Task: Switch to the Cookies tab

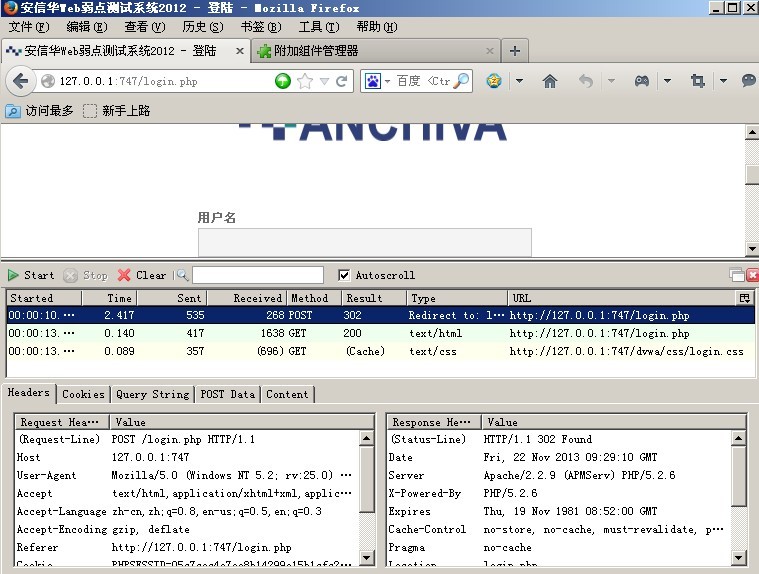Action: pos(83,394)
